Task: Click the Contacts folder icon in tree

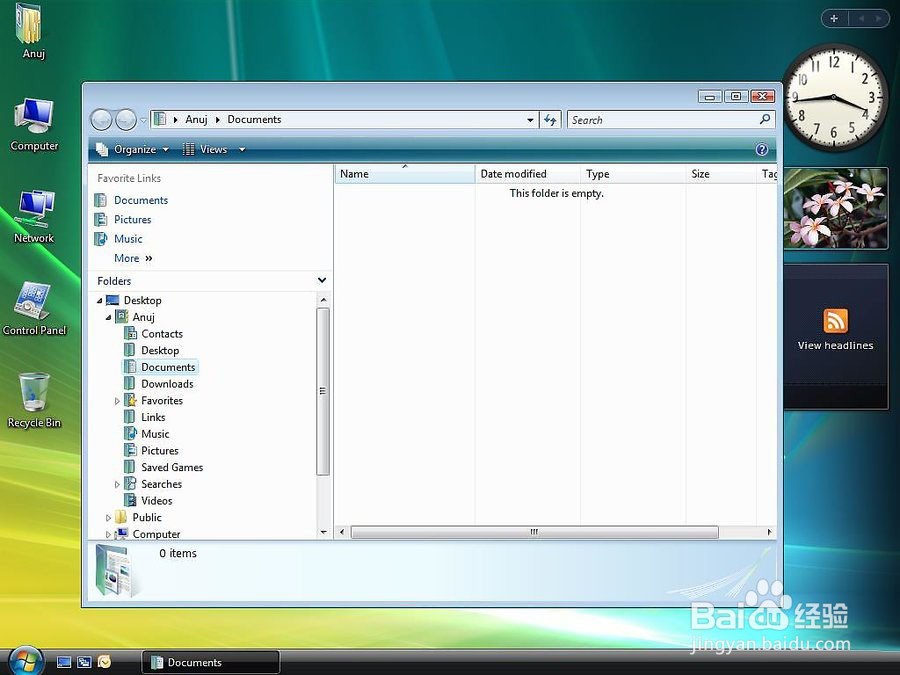Action: [x=131, y=333]
